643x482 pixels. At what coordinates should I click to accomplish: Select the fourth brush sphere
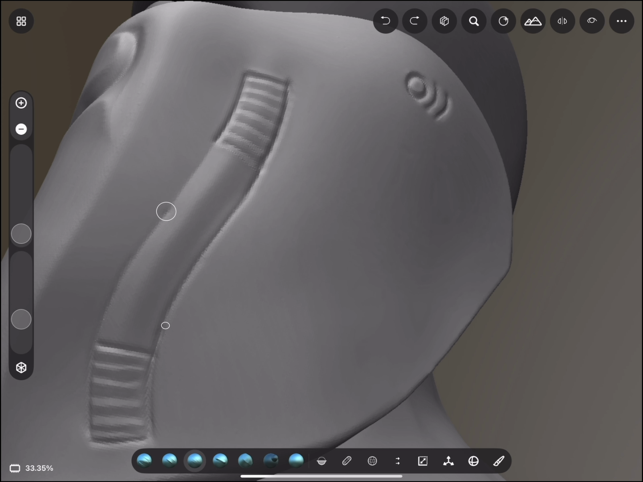[220, 461]
